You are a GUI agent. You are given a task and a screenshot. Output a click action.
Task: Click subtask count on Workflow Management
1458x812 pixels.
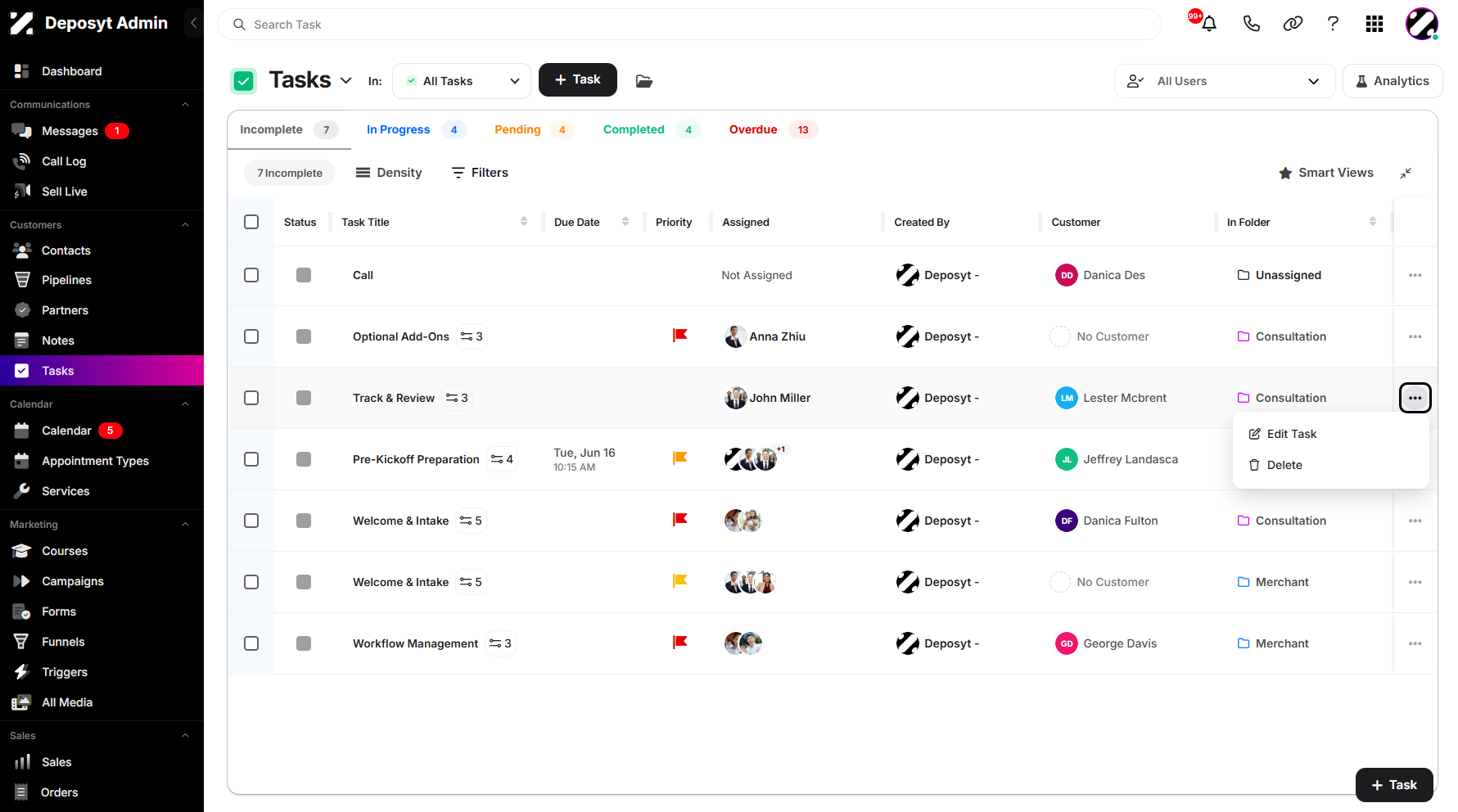pyautogui.click(x=500, y=643)
